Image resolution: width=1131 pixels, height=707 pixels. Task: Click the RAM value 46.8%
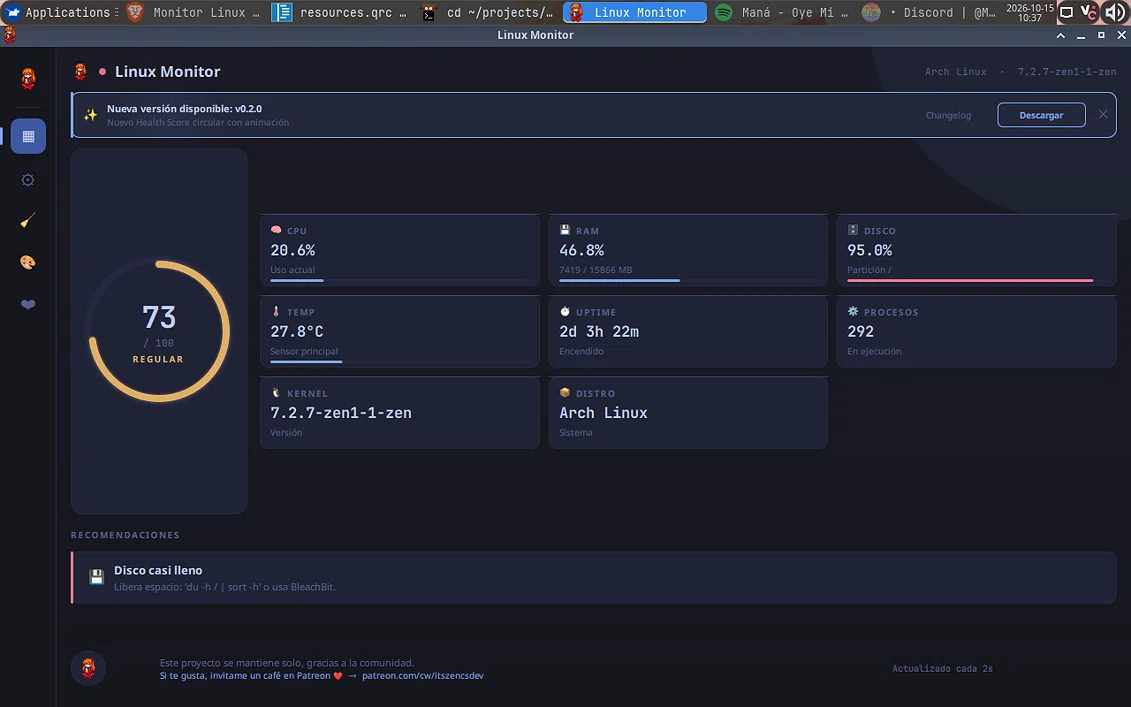click(581, 250)
